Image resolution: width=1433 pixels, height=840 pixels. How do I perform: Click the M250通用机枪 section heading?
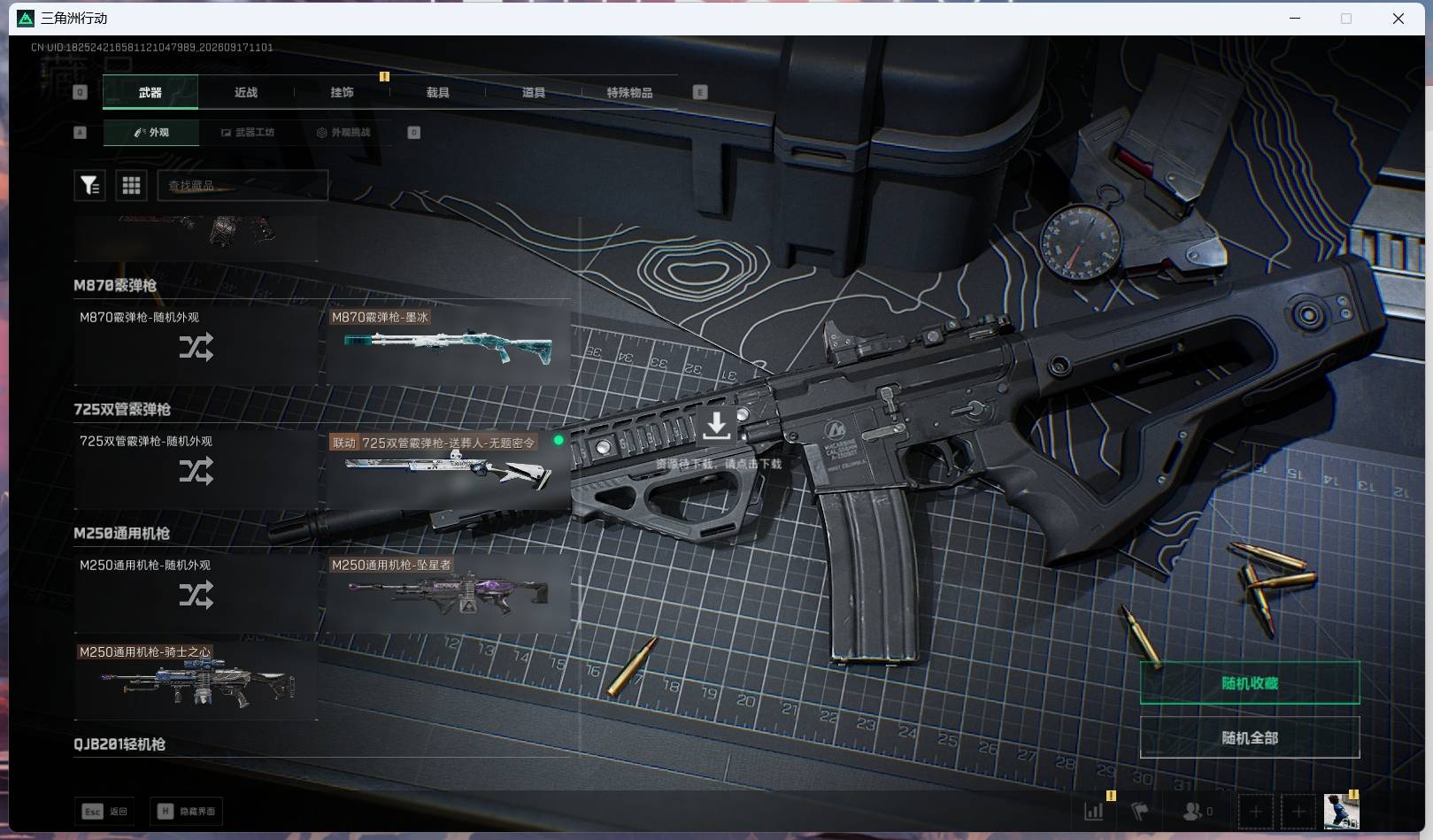(x=121, y=533)
